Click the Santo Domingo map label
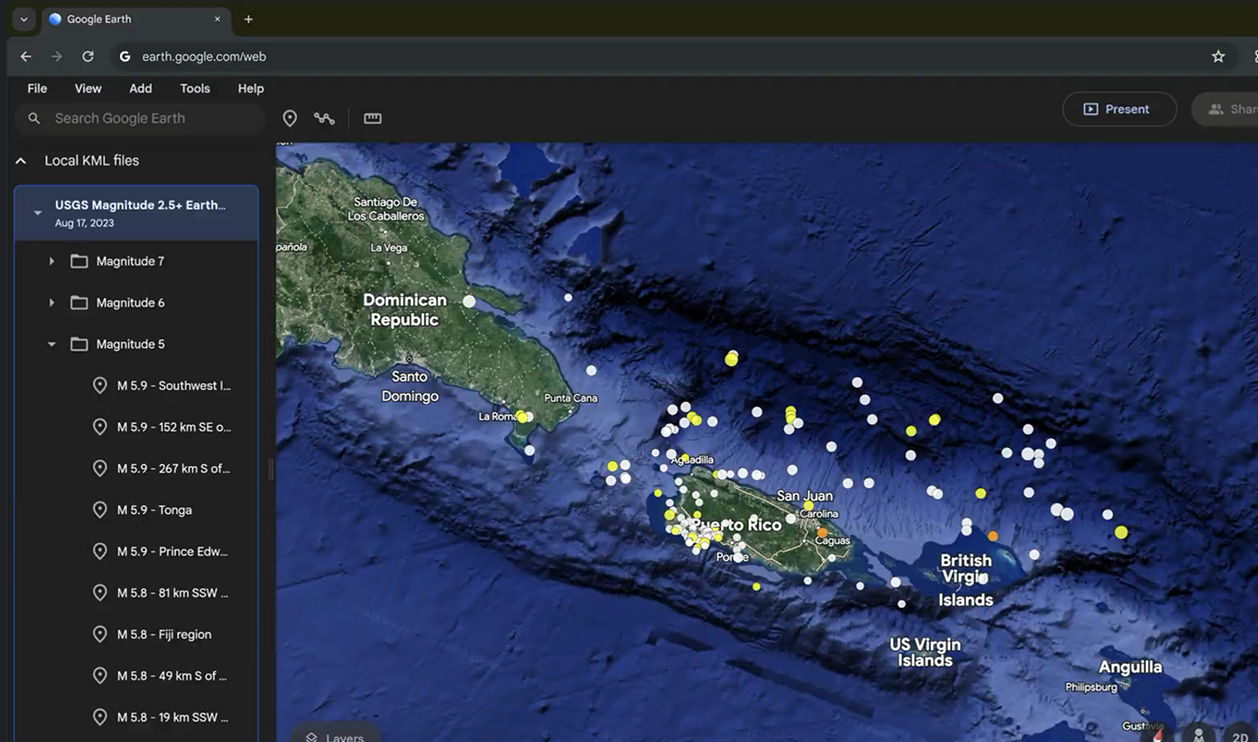 tap(410, 386)
